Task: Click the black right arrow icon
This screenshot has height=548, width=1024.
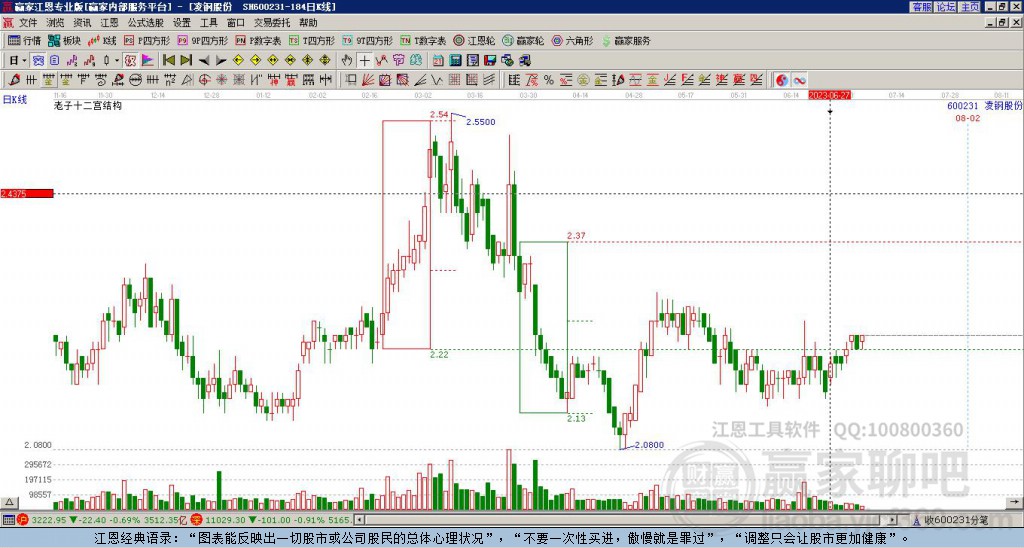Action: (221, 61)
